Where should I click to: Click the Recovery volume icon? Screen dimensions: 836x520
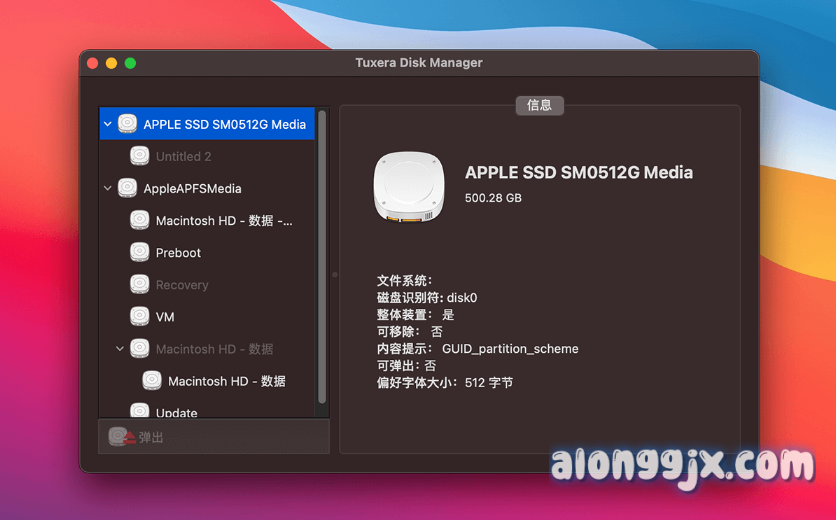click(140, 285)
